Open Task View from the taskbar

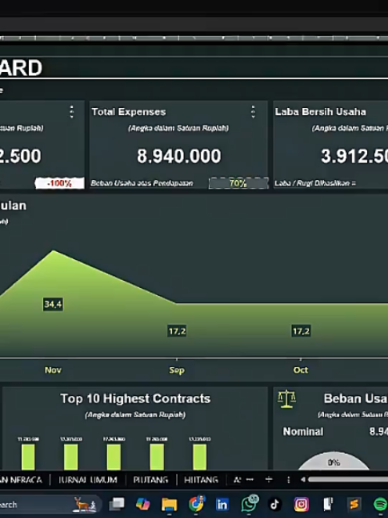coord(117,504)
